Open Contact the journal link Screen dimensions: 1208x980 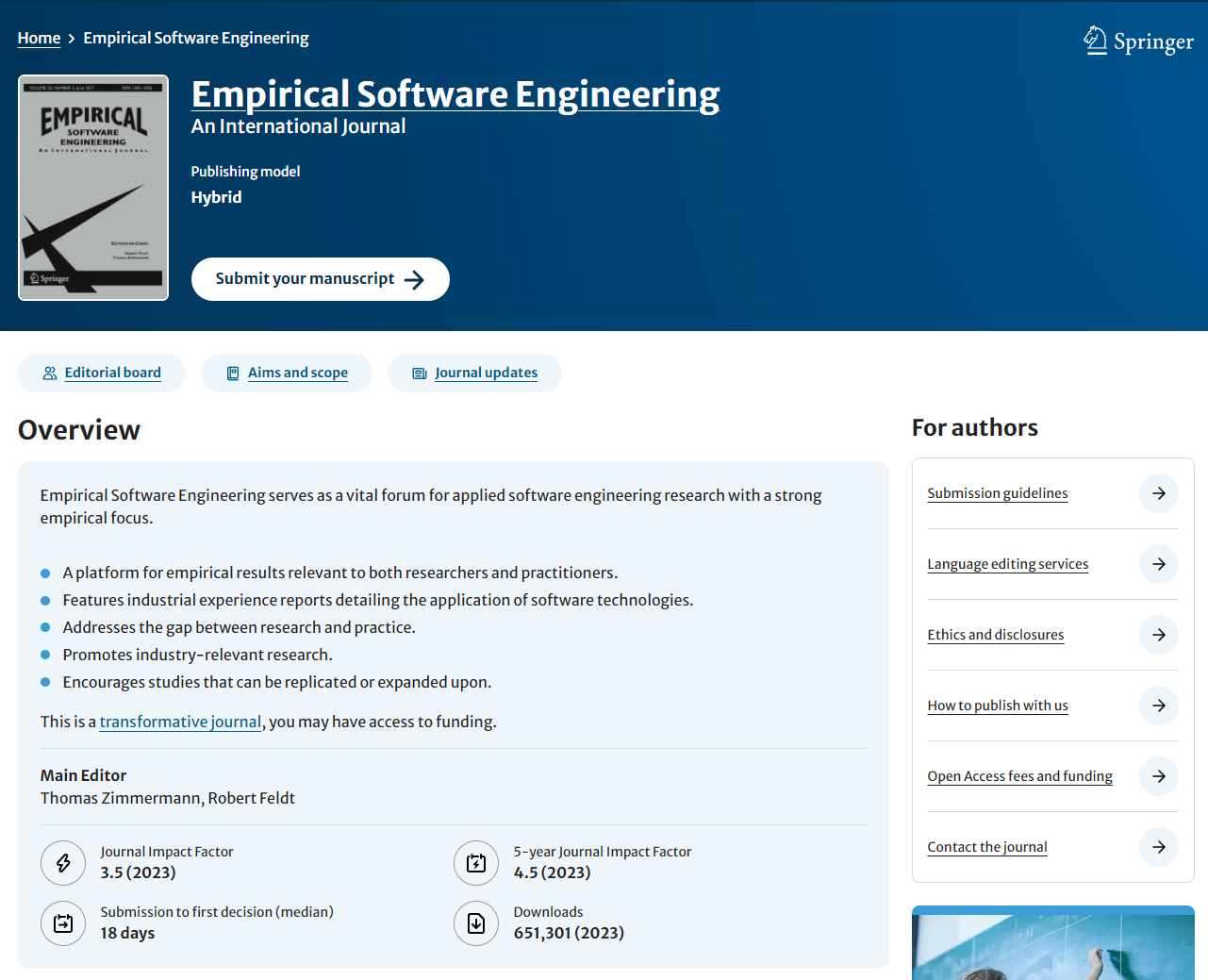click(x=987, y=847)
